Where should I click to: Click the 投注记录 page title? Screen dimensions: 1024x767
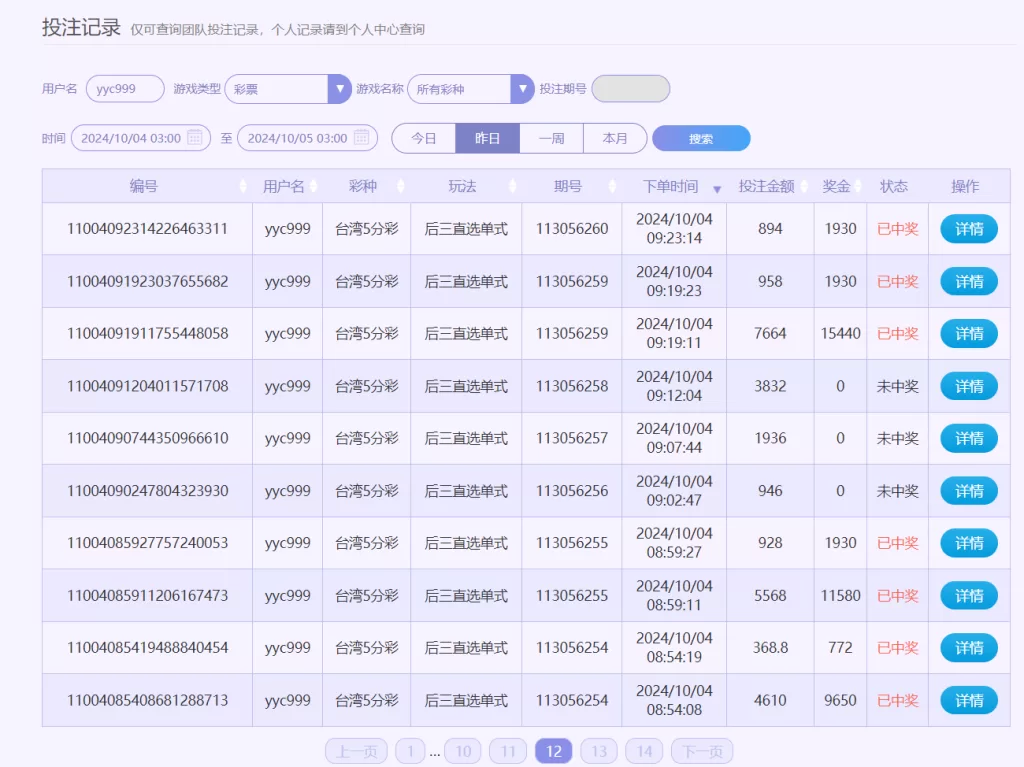[x=82, y=27]
